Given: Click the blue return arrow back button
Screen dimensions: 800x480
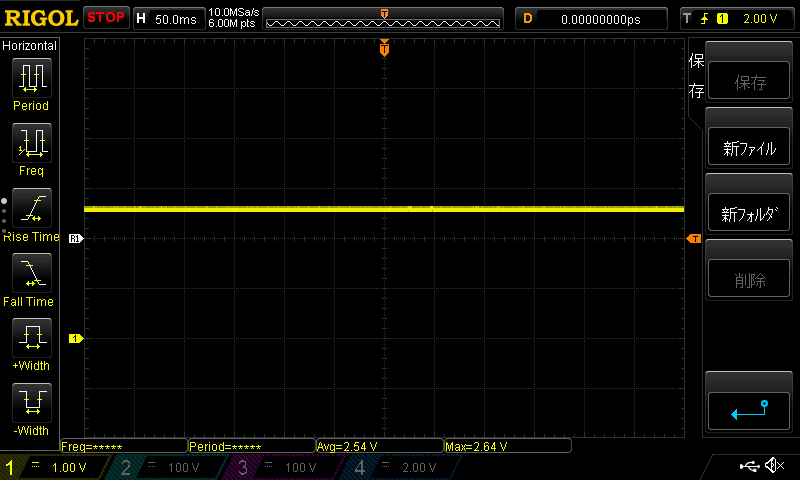Looking at the screenshot, I should [749, 411].
